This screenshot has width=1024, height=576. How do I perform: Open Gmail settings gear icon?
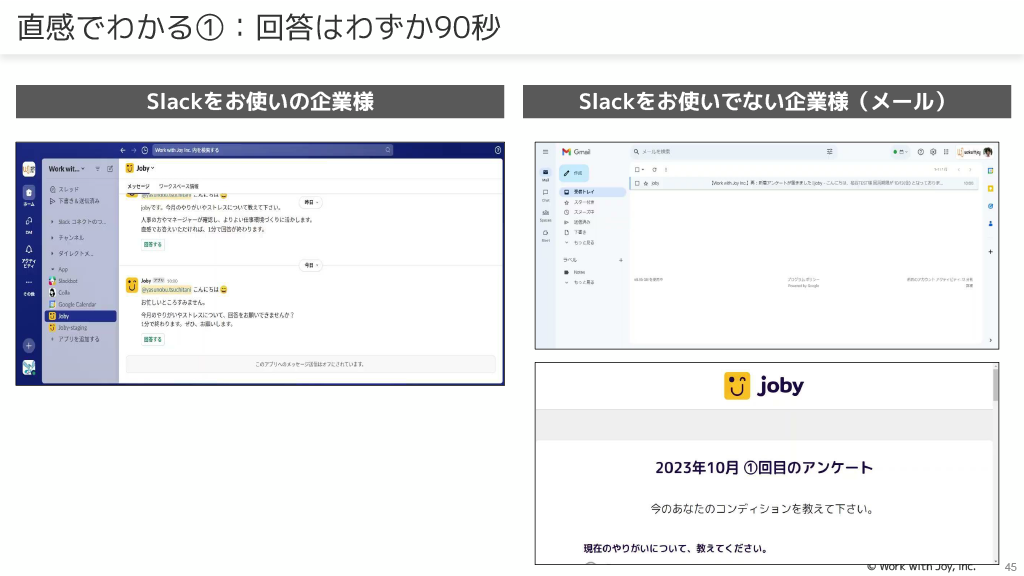point(932,152)
